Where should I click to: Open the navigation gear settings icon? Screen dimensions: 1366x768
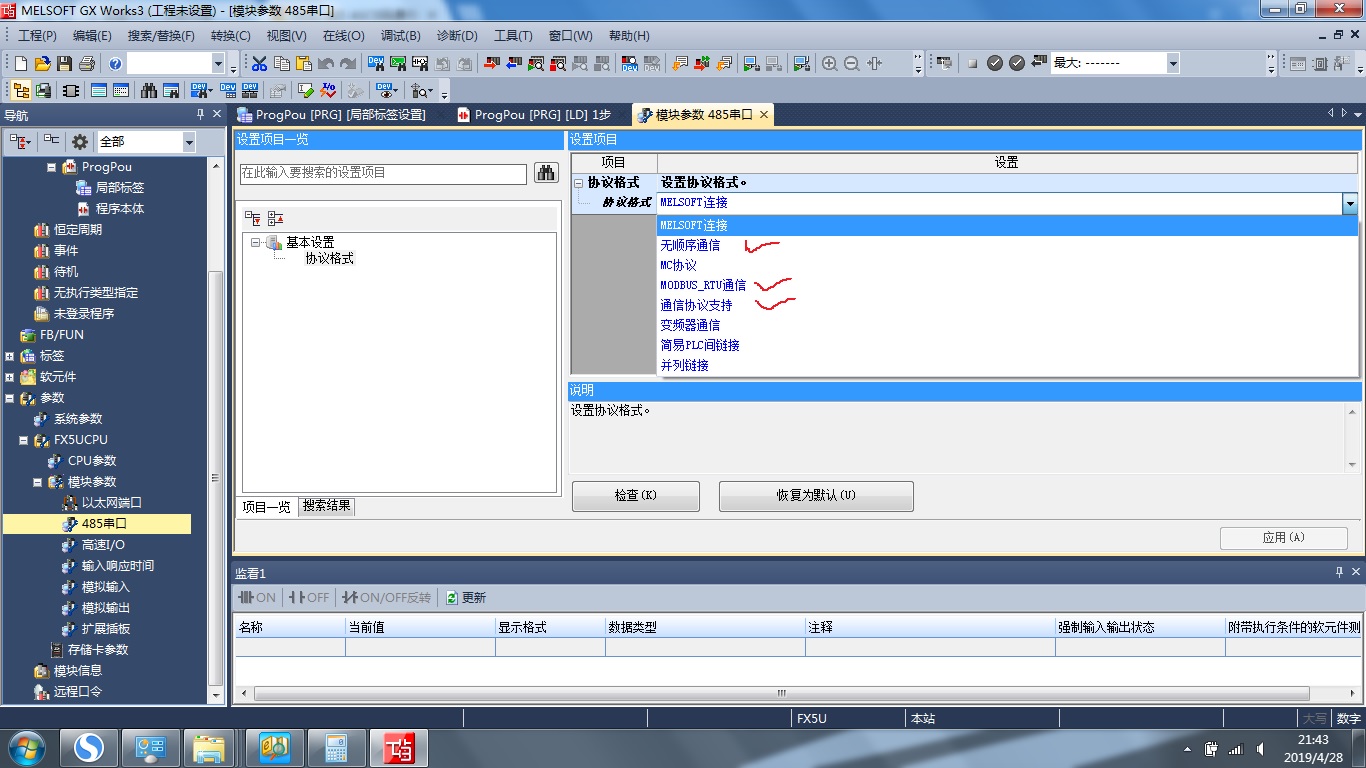pos(80,142)
